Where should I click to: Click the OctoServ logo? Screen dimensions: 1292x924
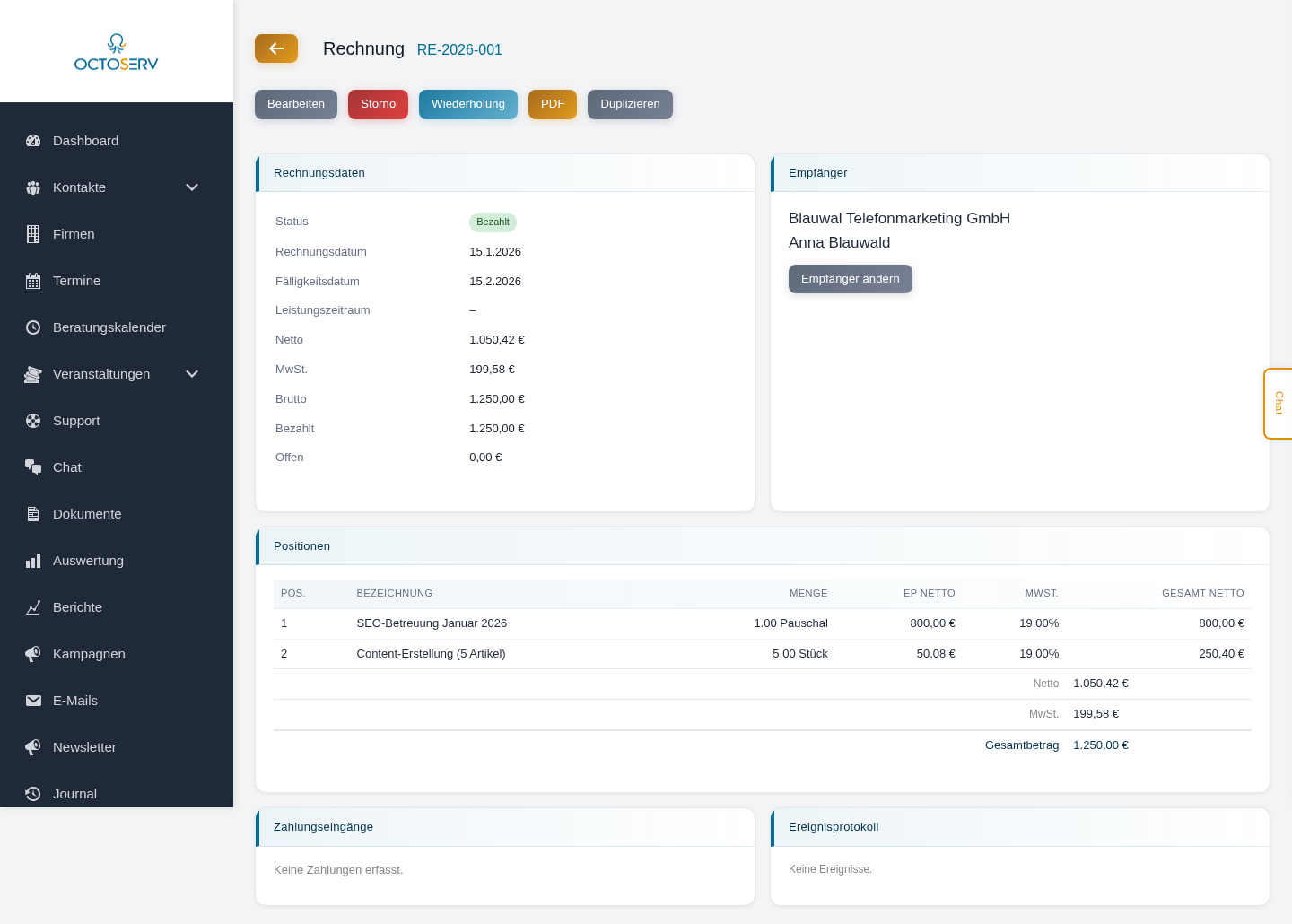tap(117, 52)
